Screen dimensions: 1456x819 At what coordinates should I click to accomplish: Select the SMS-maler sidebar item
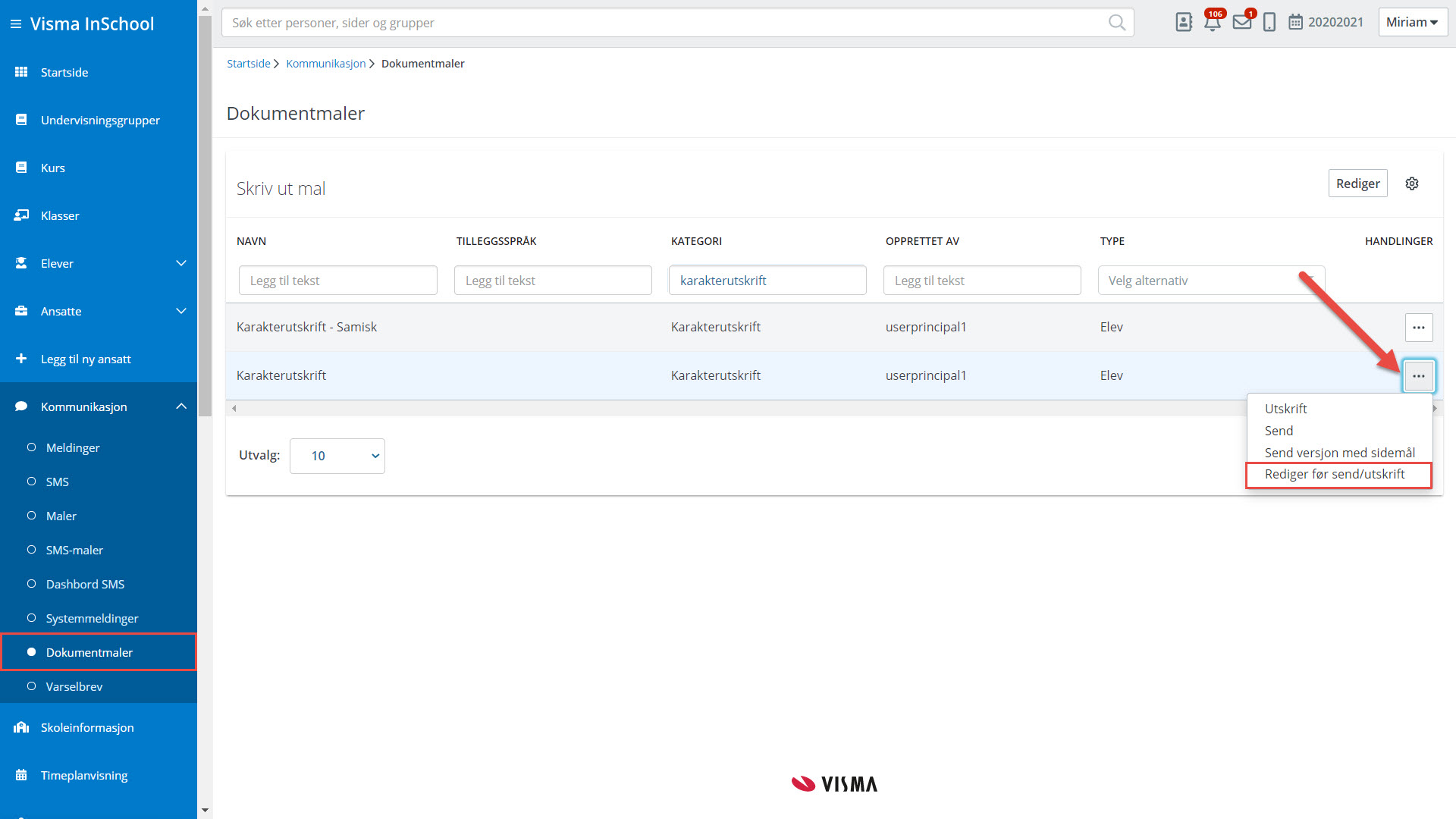[x=74, y=550]
